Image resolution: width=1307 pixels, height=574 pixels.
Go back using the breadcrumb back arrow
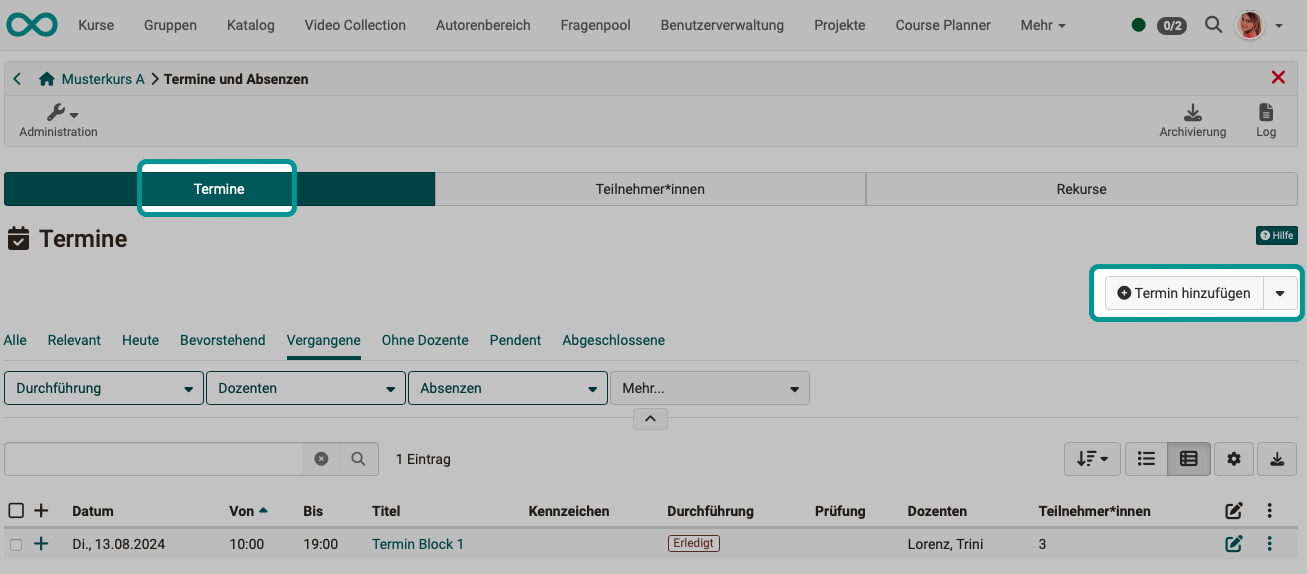[17, 79]
